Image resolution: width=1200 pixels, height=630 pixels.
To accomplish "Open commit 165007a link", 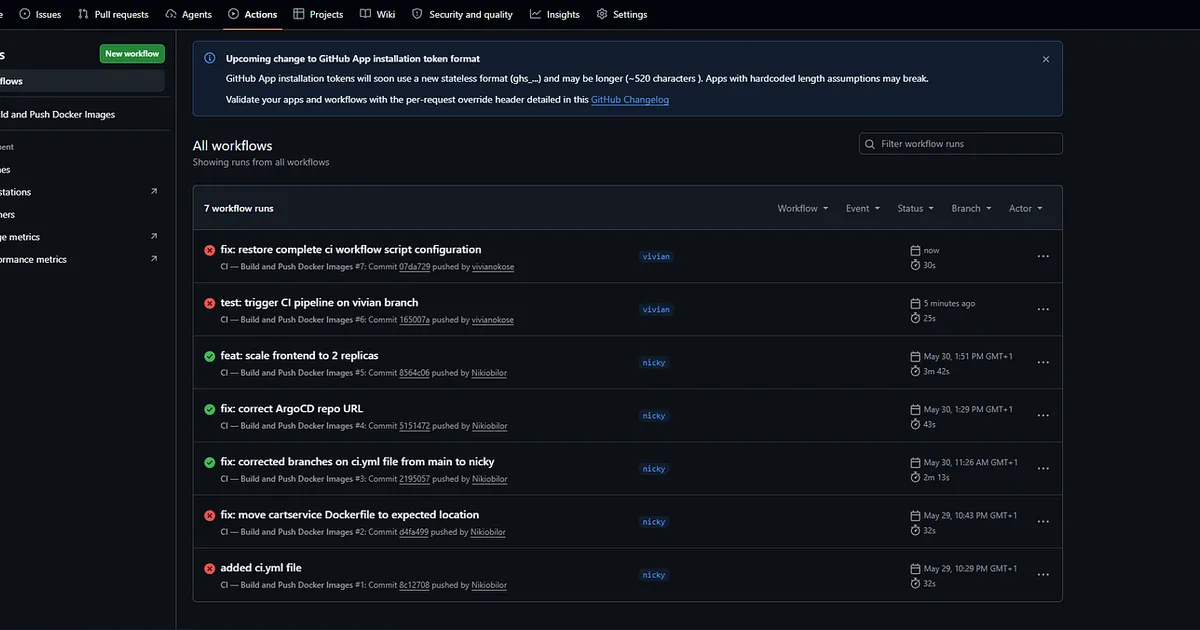I will (414, 320).
